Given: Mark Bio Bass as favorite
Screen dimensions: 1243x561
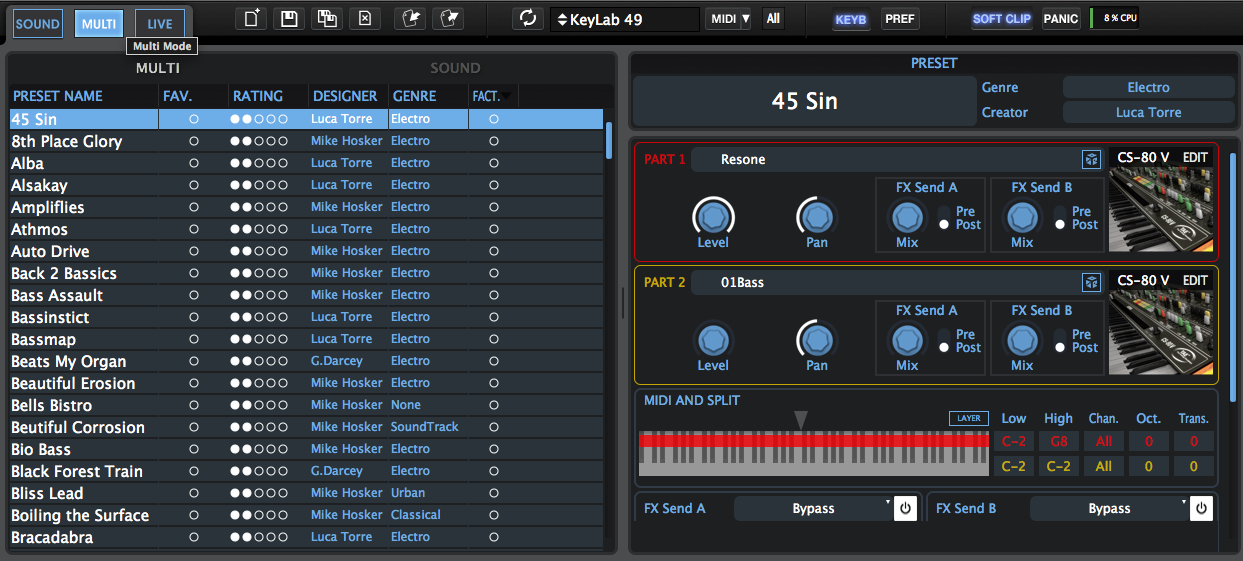Looking at the screenshot, I should pos(194,449).
